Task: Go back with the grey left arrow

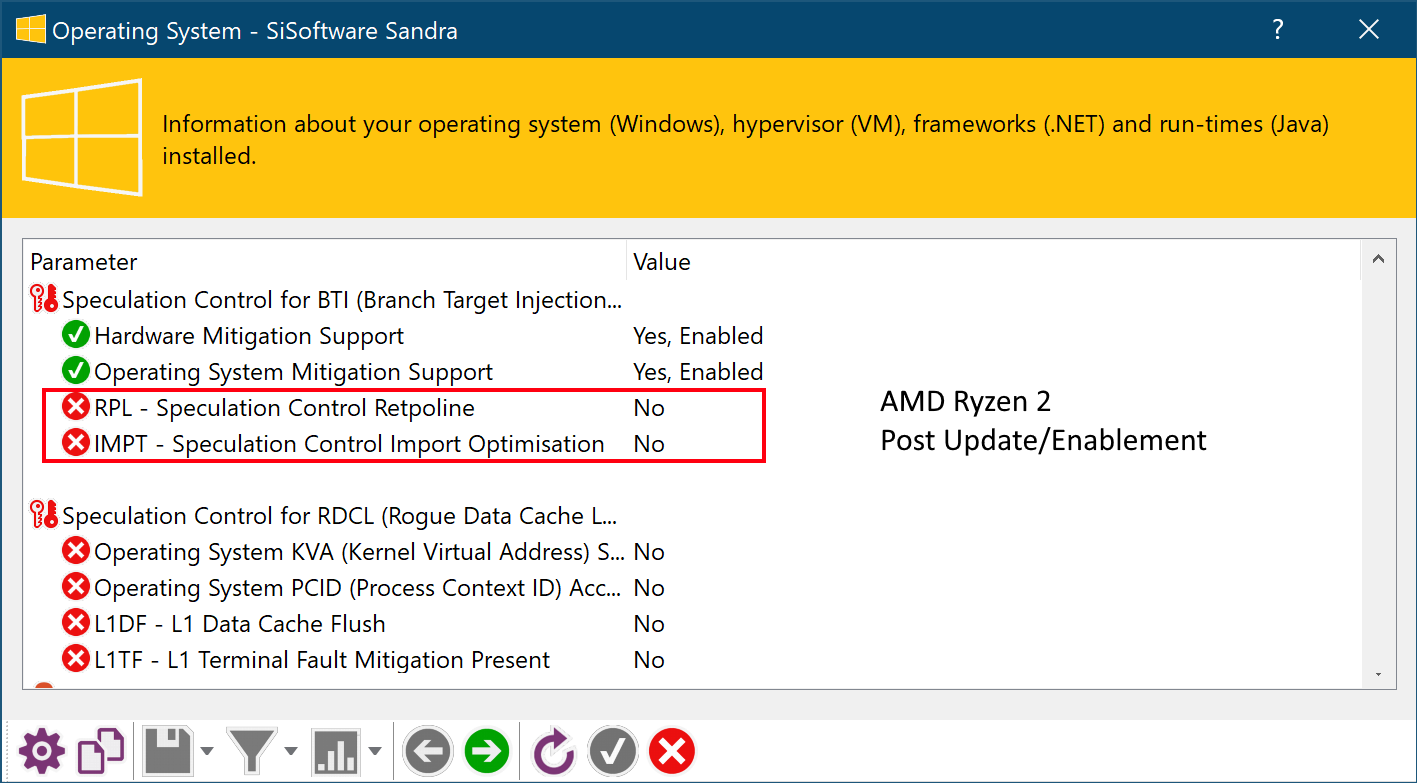Action: click(429, 751)
